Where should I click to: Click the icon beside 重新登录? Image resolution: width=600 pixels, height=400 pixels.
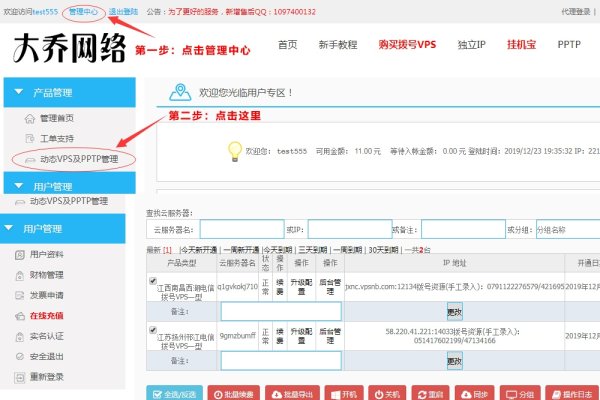[20, 377]
